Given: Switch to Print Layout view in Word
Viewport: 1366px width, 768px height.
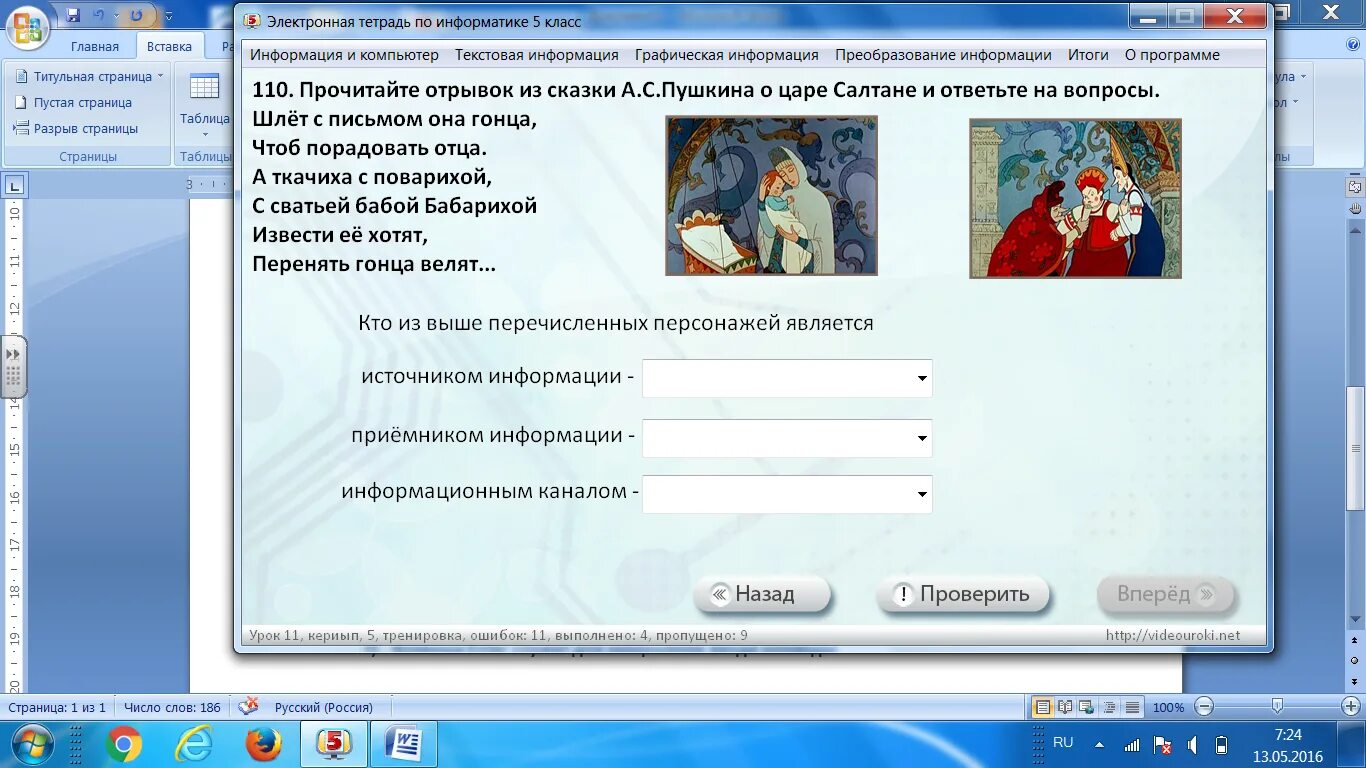Looking at the screenshot, I should point(1043,707).
